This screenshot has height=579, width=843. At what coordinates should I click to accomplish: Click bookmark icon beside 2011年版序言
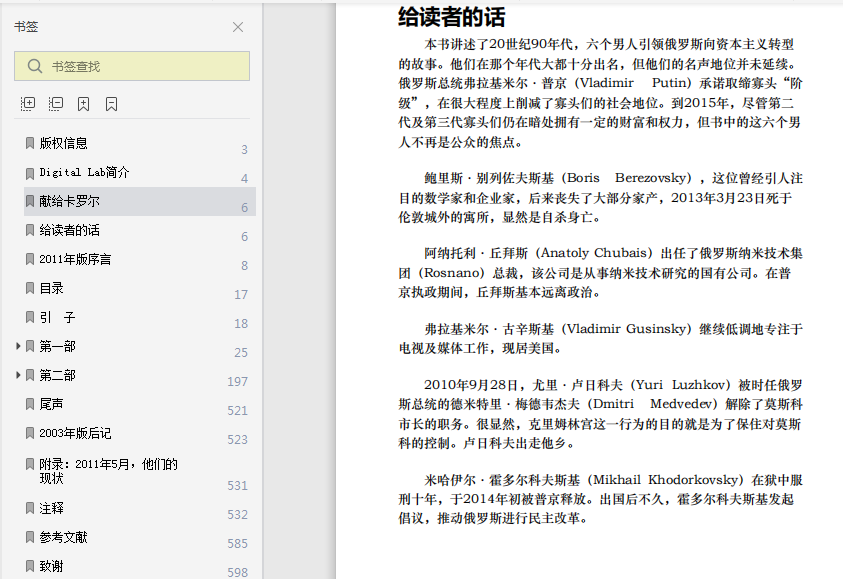pyautogui.click(x=30, y=259)
